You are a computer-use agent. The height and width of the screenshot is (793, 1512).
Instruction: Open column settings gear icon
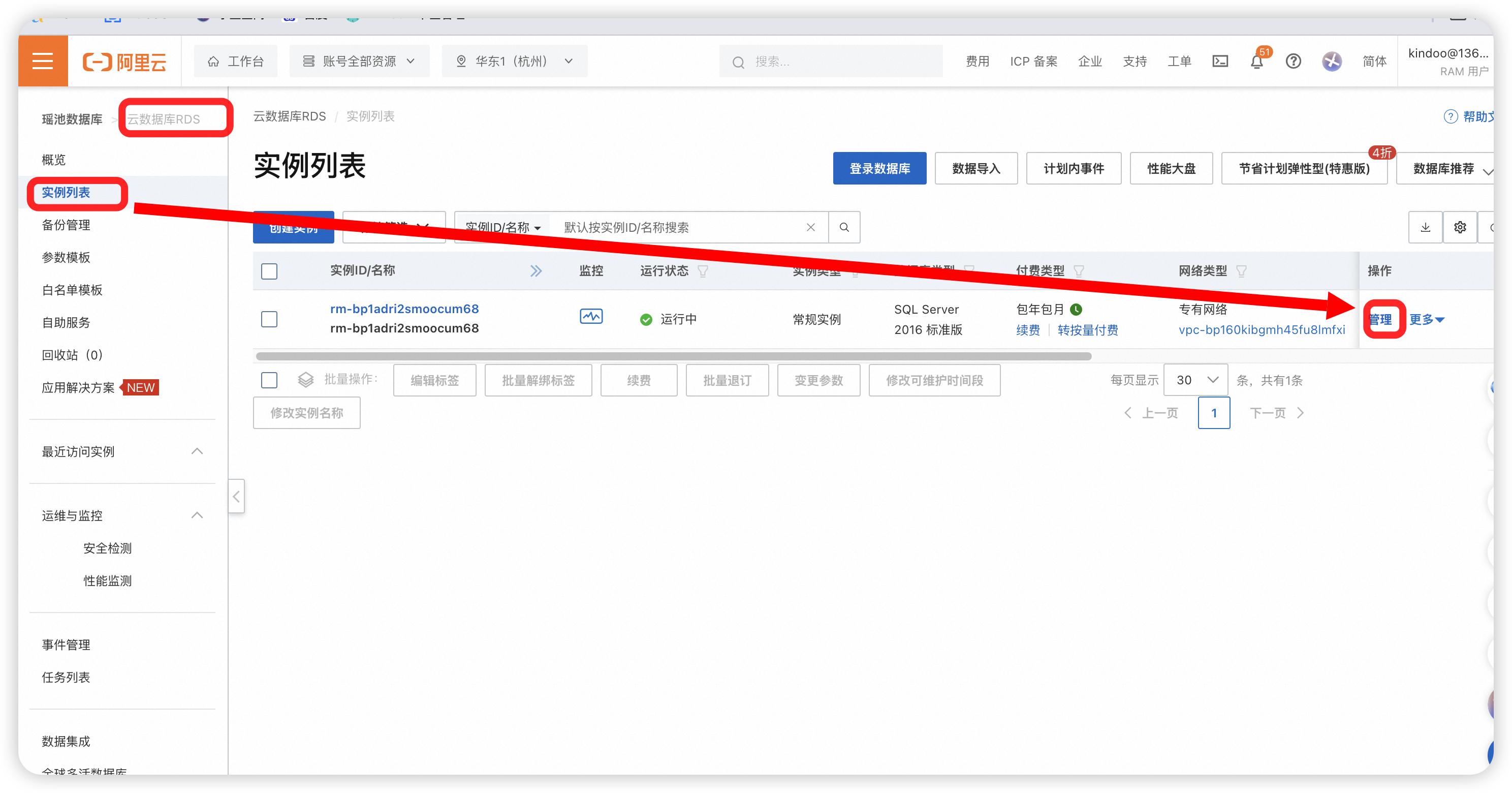[x=1460, y=227]
